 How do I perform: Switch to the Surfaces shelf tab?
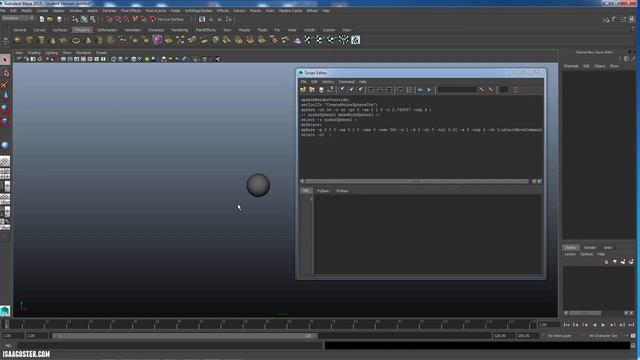click(x=60, y=30)
